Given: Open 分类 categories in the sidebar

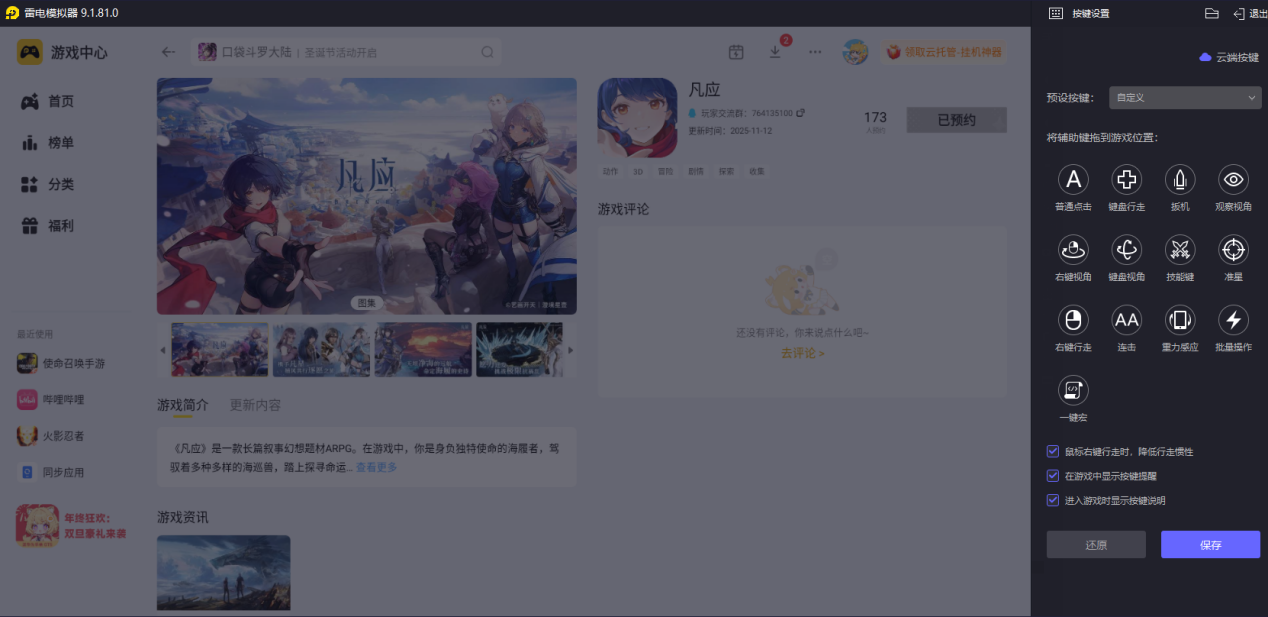Looking at the screenshot, I should coord(48,185).
